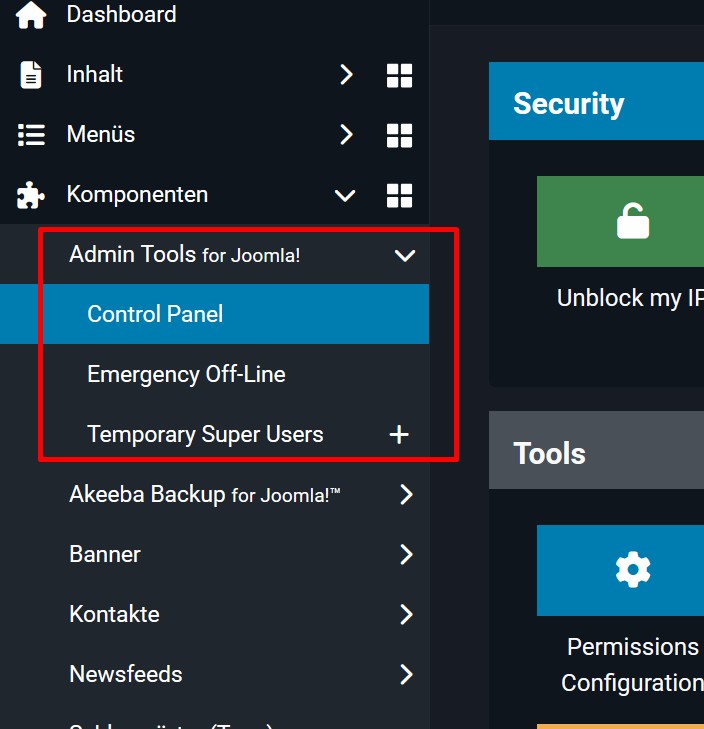The height and width of the screenshot is (729, 704).
Task: Collapse the Admin Tools submenu chevron
Action: 405,255
